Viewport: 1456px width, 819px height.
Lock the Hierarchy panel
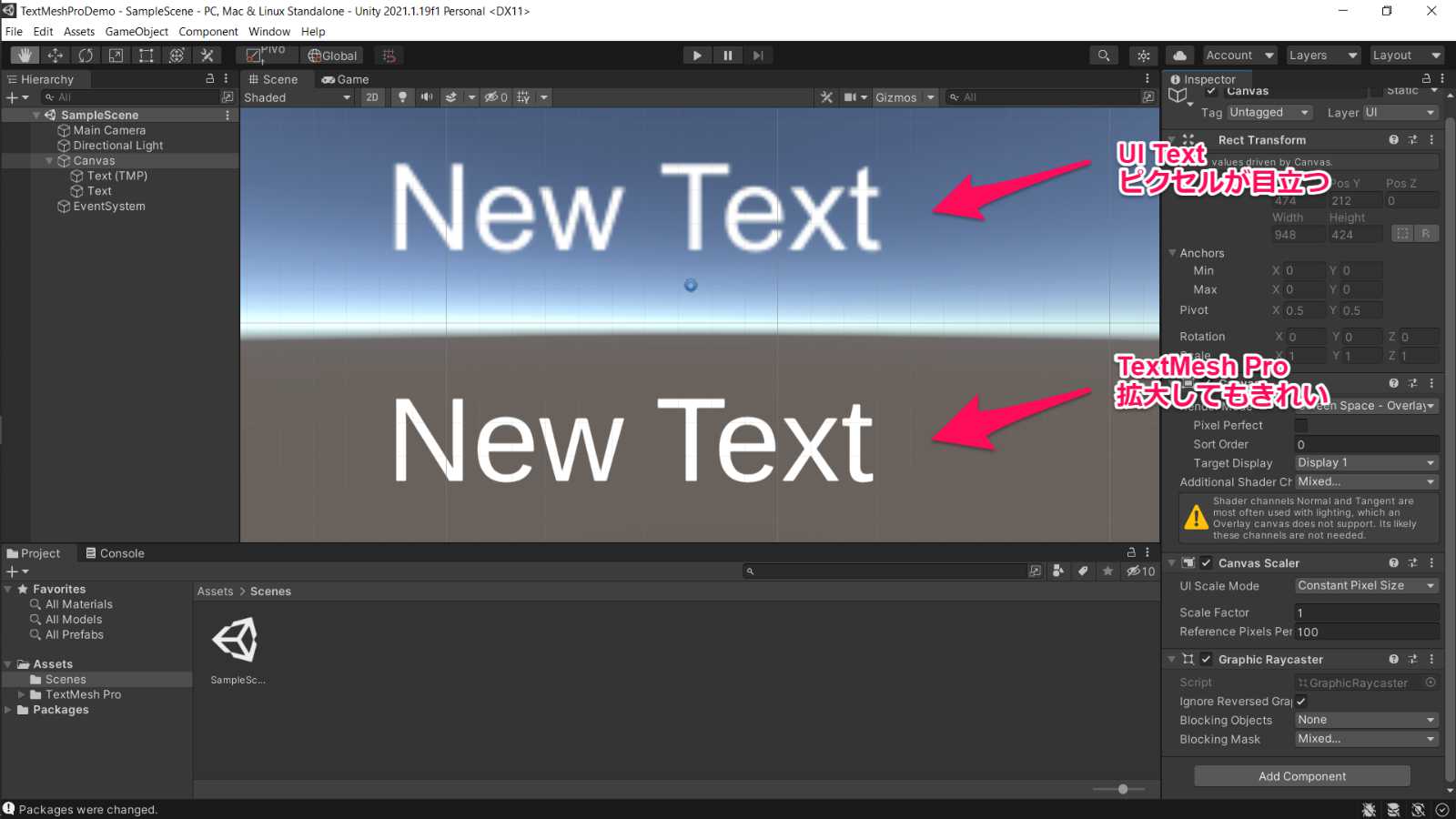click(x=210, y=79)
